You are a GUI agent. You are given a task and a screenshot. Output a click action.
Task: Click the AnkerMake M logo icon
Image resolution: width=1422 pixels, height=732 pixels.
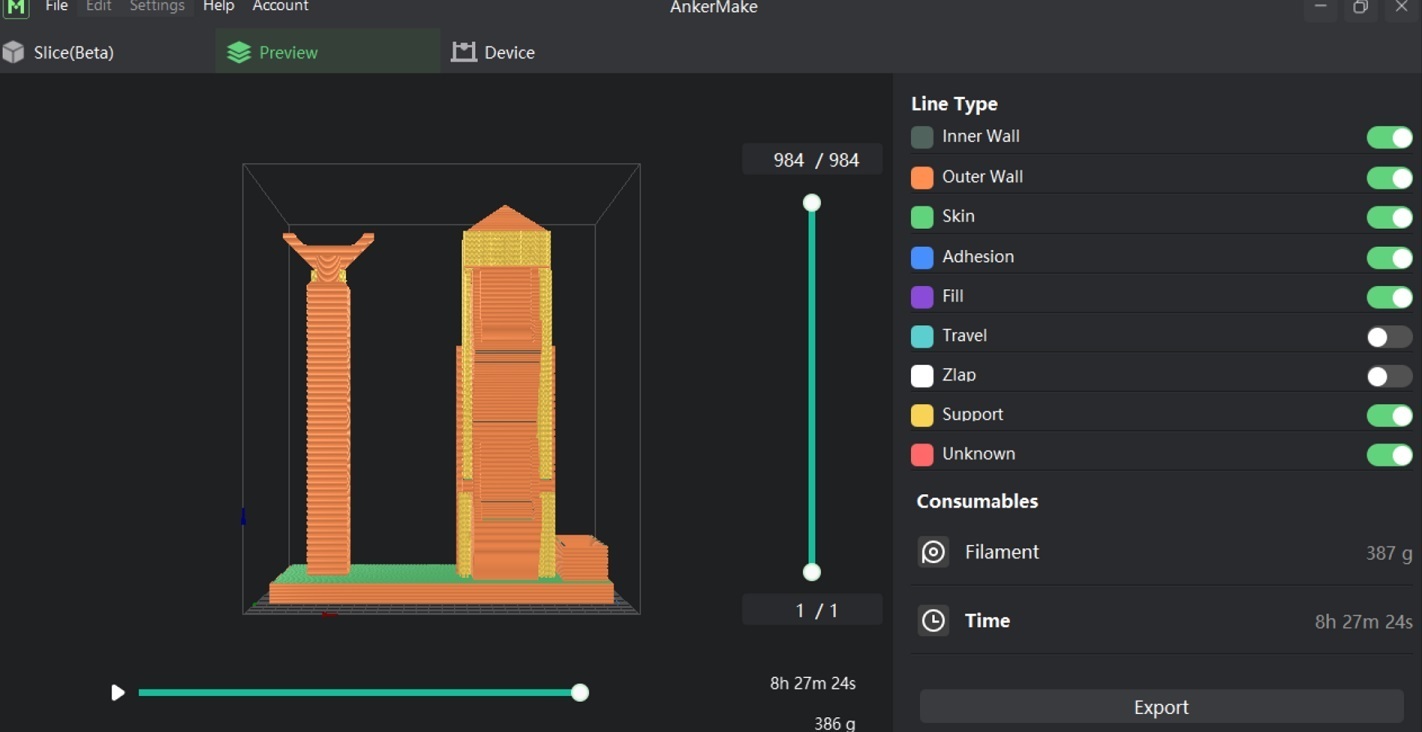pyautogui.click(x=16, y=8)
